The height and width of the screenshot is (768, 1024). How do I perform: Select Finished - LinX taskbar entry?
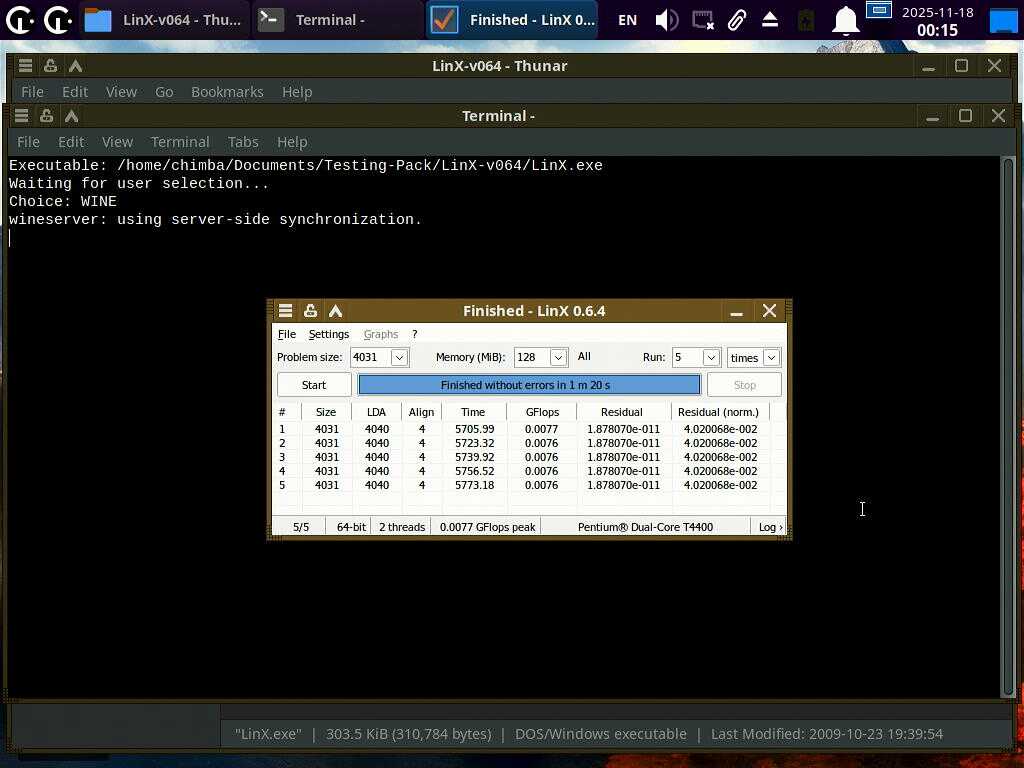point(513,20)
